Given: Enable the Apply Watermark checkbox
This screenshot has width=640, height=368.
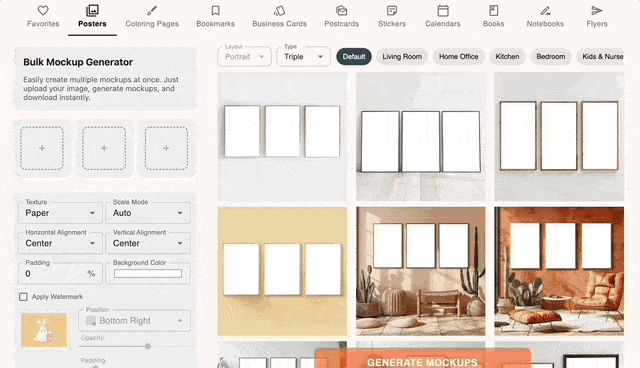Looking at the screenshot, I should [23, 297].
